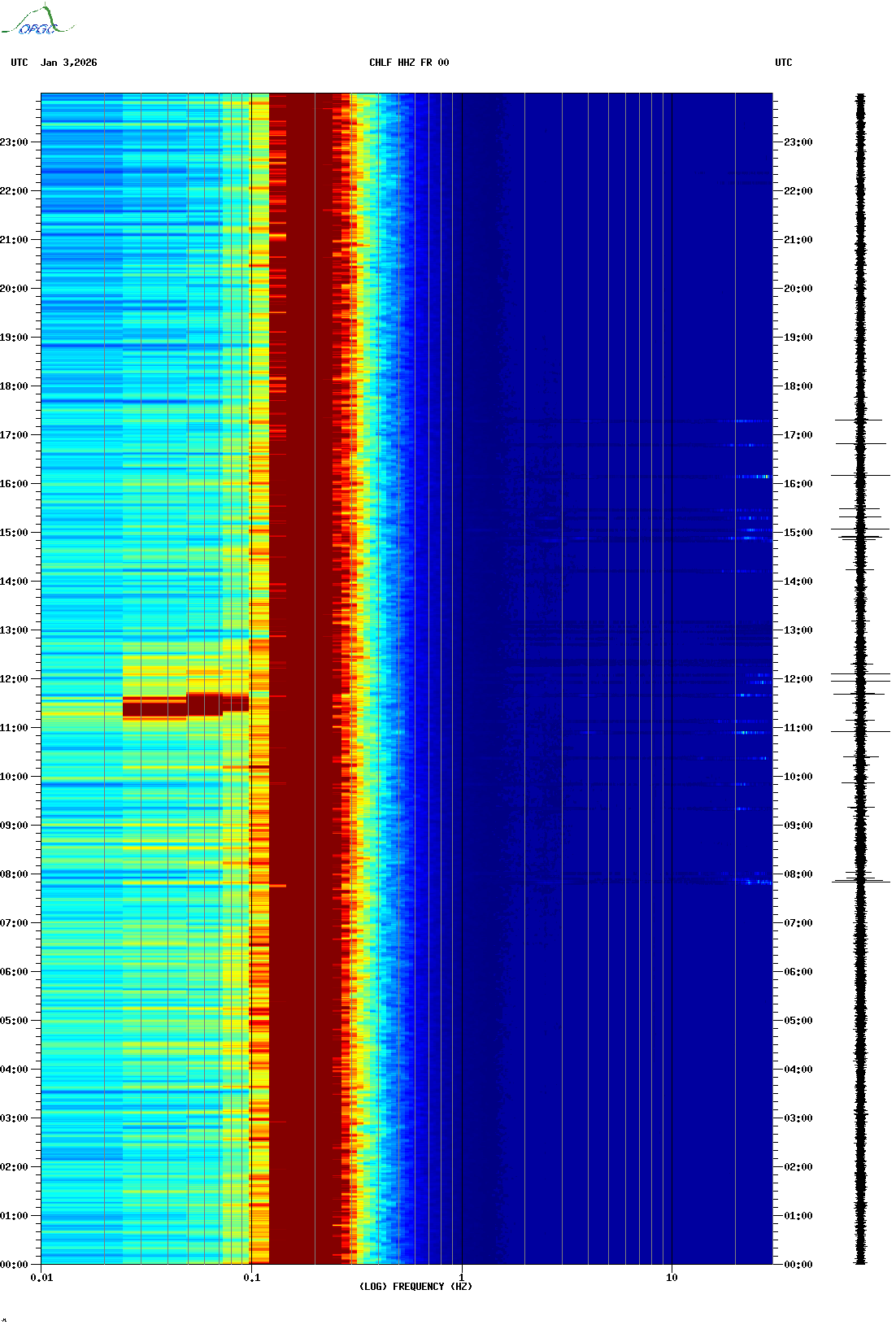Viewport: 896px width, 1329px height.
Task: Click the 23:00 label on left time axis
Action: [15, 142]
